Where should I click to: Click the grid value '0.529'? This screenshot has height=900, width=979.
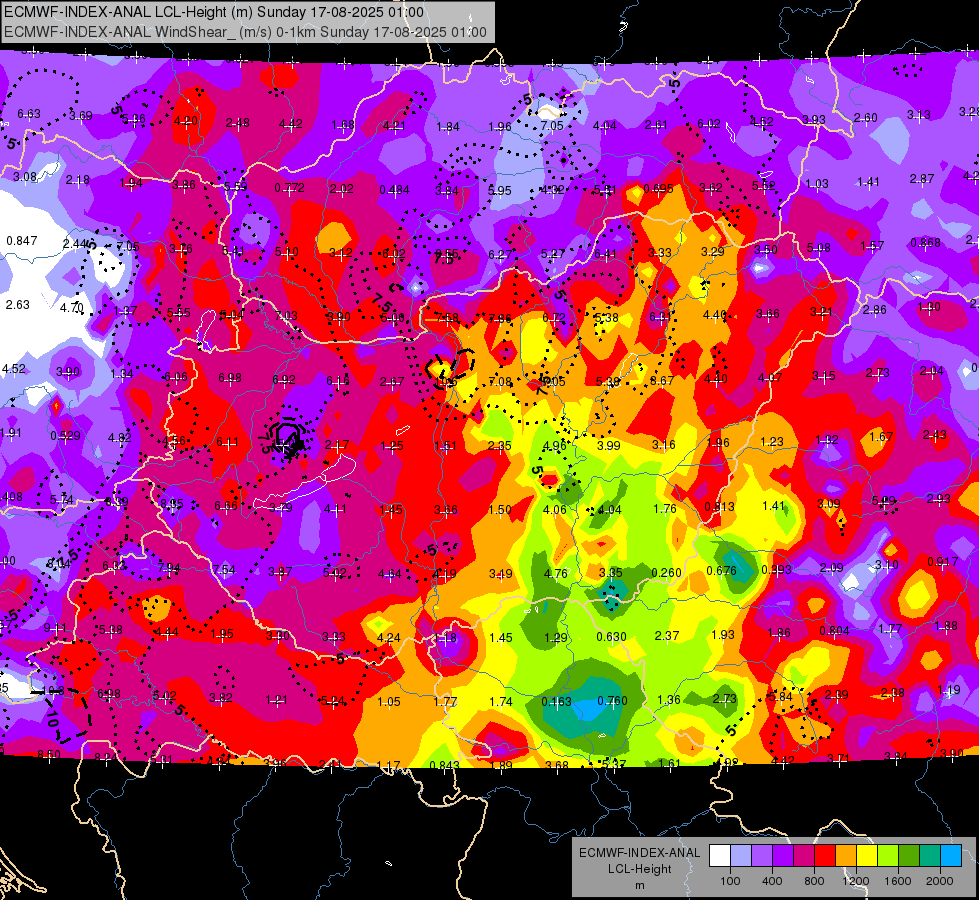[x=66, y=436]
